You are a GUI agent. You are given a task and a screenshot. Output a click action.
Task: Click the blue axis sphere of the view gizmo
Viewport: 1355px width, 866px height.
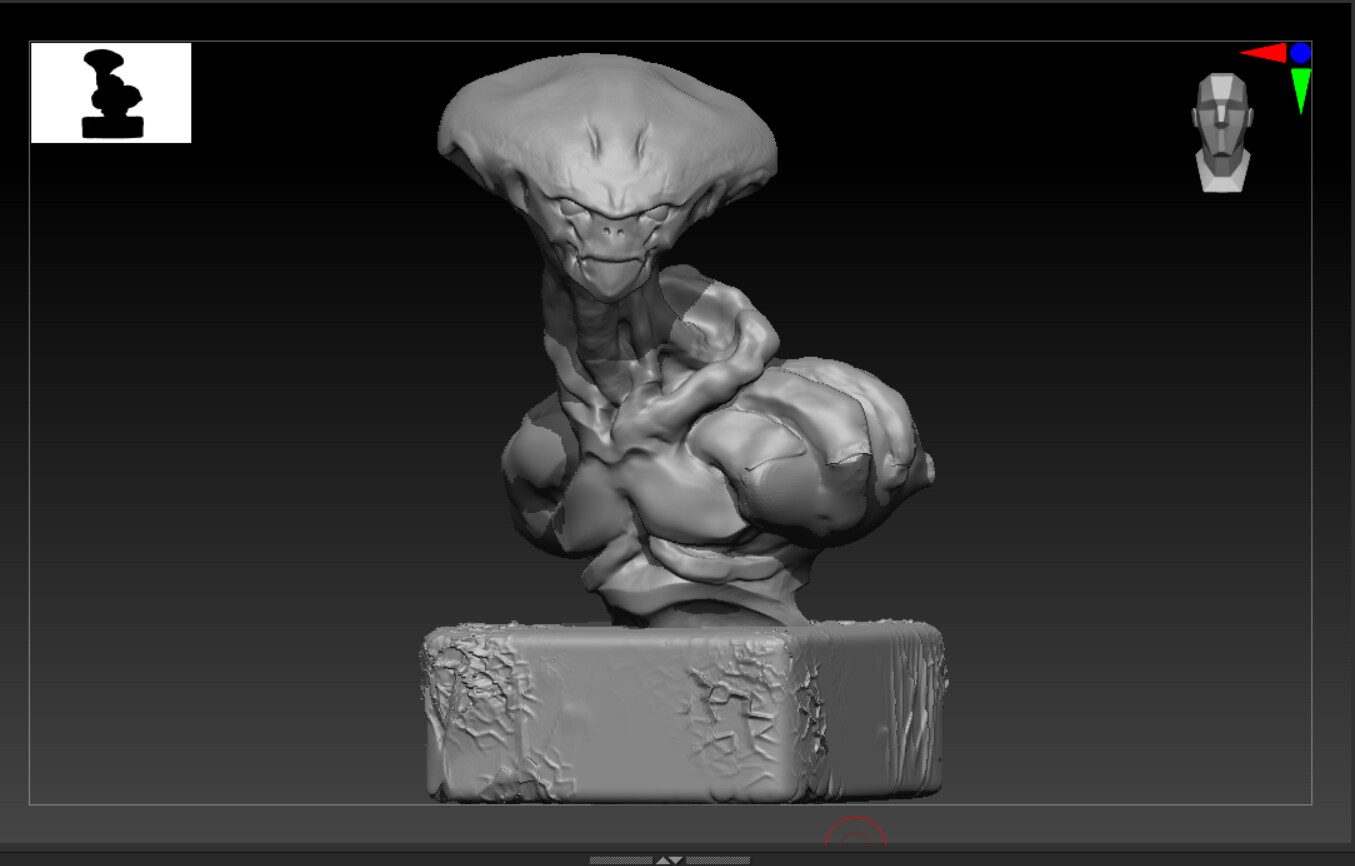[1300, 52]
